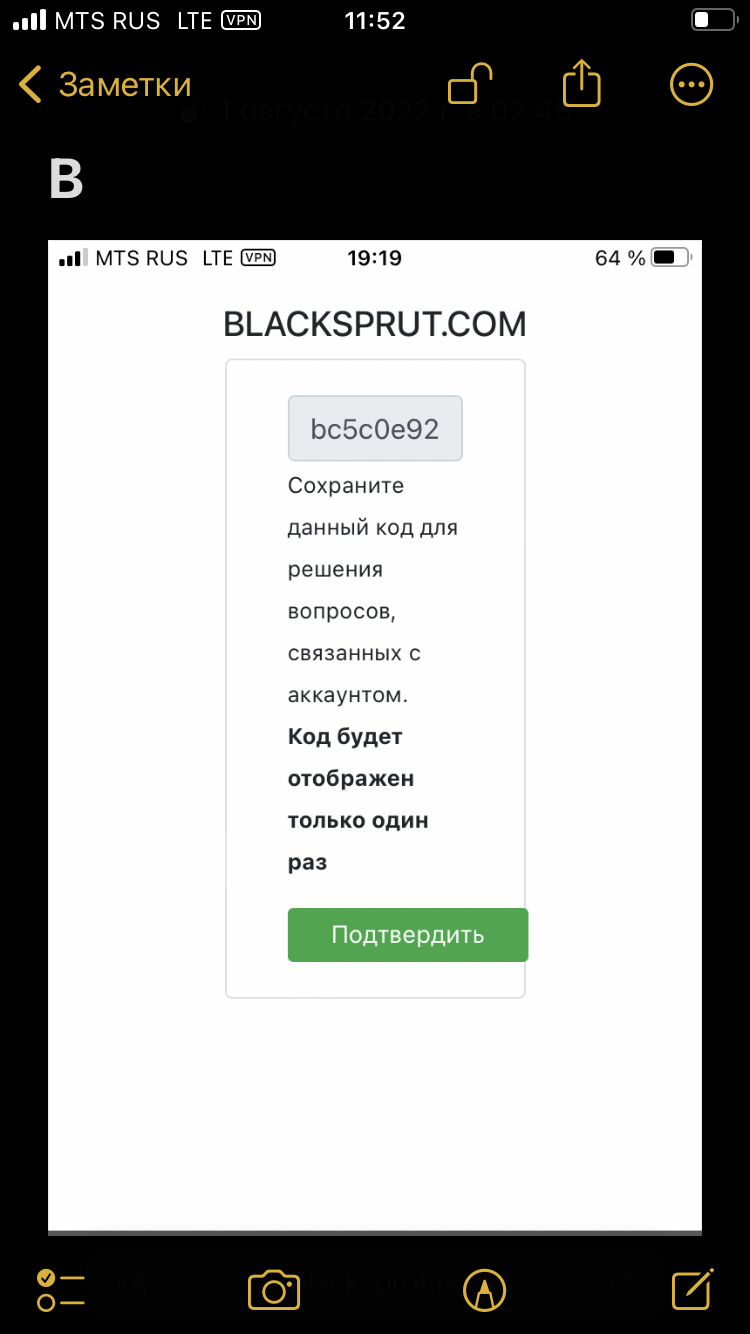This screenshot has height=1334, width=750.
Task: Tap the top status bar VPN badge
Action: (x=241, y=20)
